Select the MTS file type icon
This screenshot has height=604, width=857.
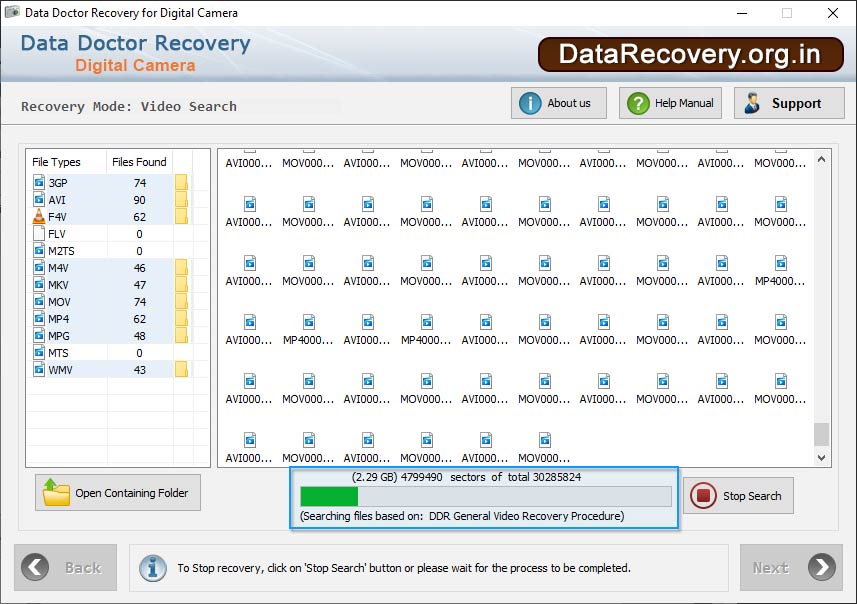(x=39, y=352)
